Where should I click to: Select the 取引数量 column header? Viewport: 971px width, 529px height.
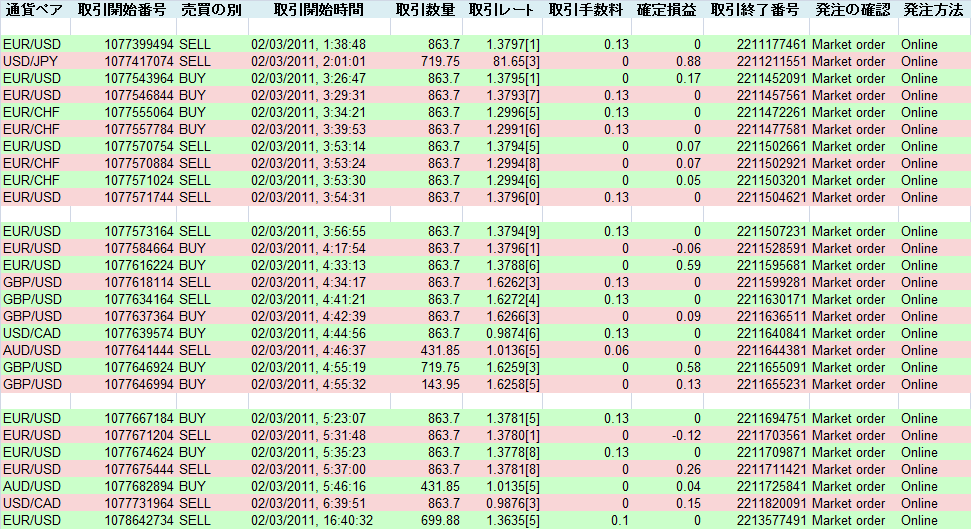pos(425,10)
